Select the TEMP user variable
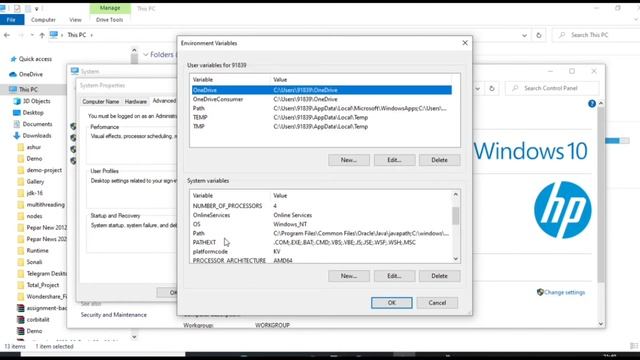Image resolution: width=640 pixels, height=360 pixels. (x=322, y=118)
